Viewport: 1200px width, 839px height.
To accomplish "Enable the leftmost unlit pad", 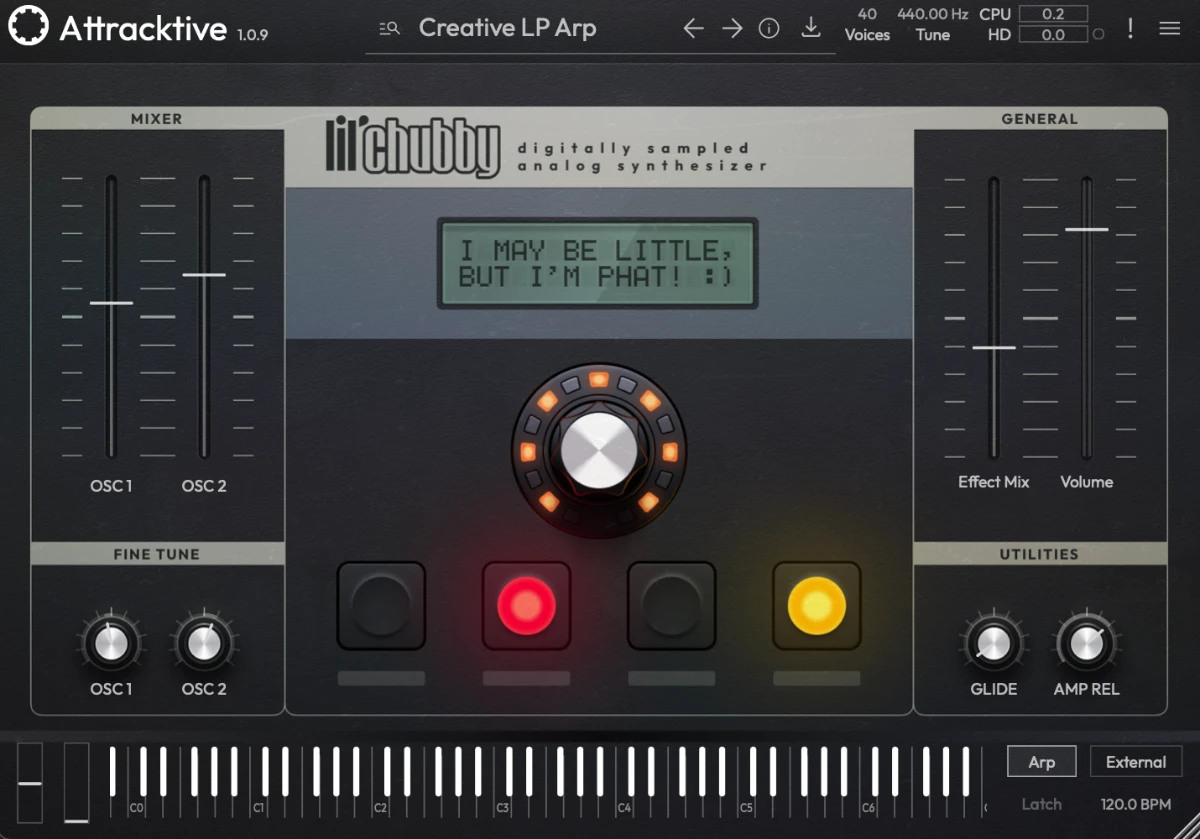I will pyautogui.click(x=381, y=604).
